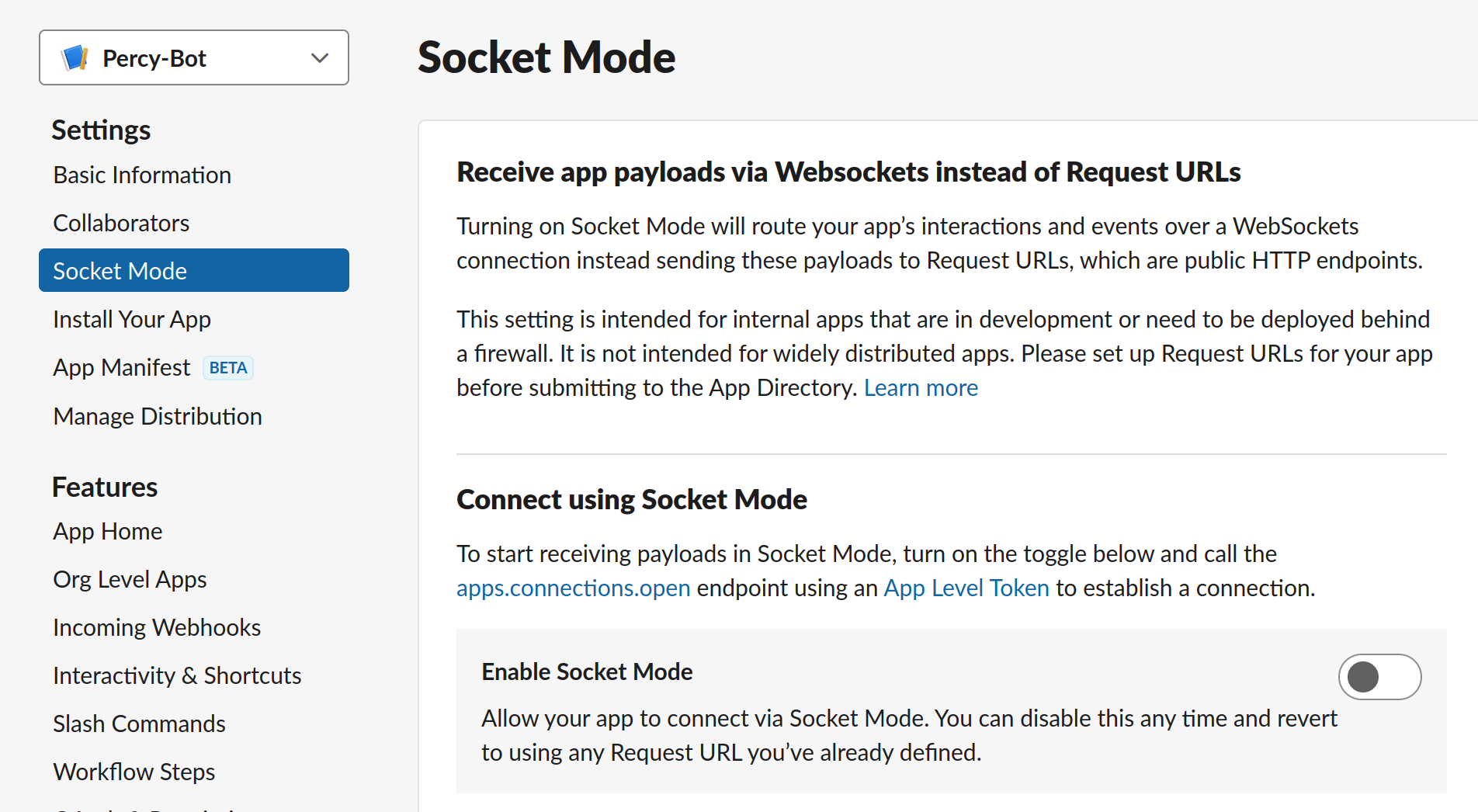Image resolution: width=1478 pixels, height=812 pixels.
Task: Expand the app switcher chevron arrow
Action: pos(320,58)
